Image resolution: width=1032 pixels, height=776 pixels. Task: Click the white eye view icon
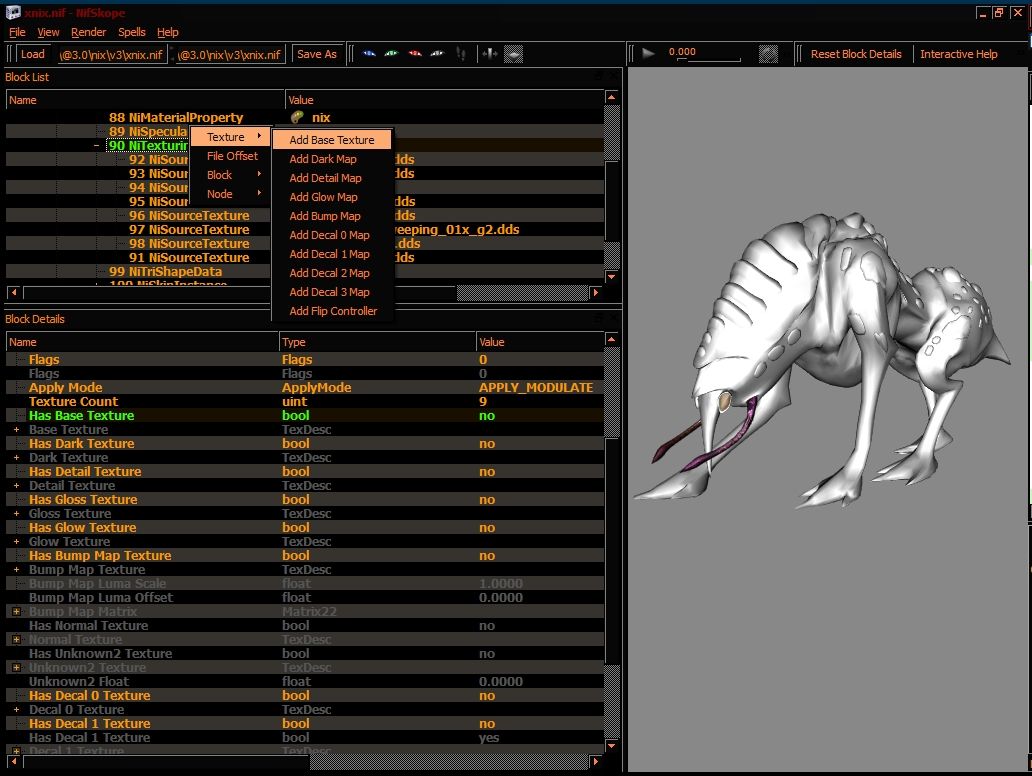pyautogui.click(x=437, y=54)
